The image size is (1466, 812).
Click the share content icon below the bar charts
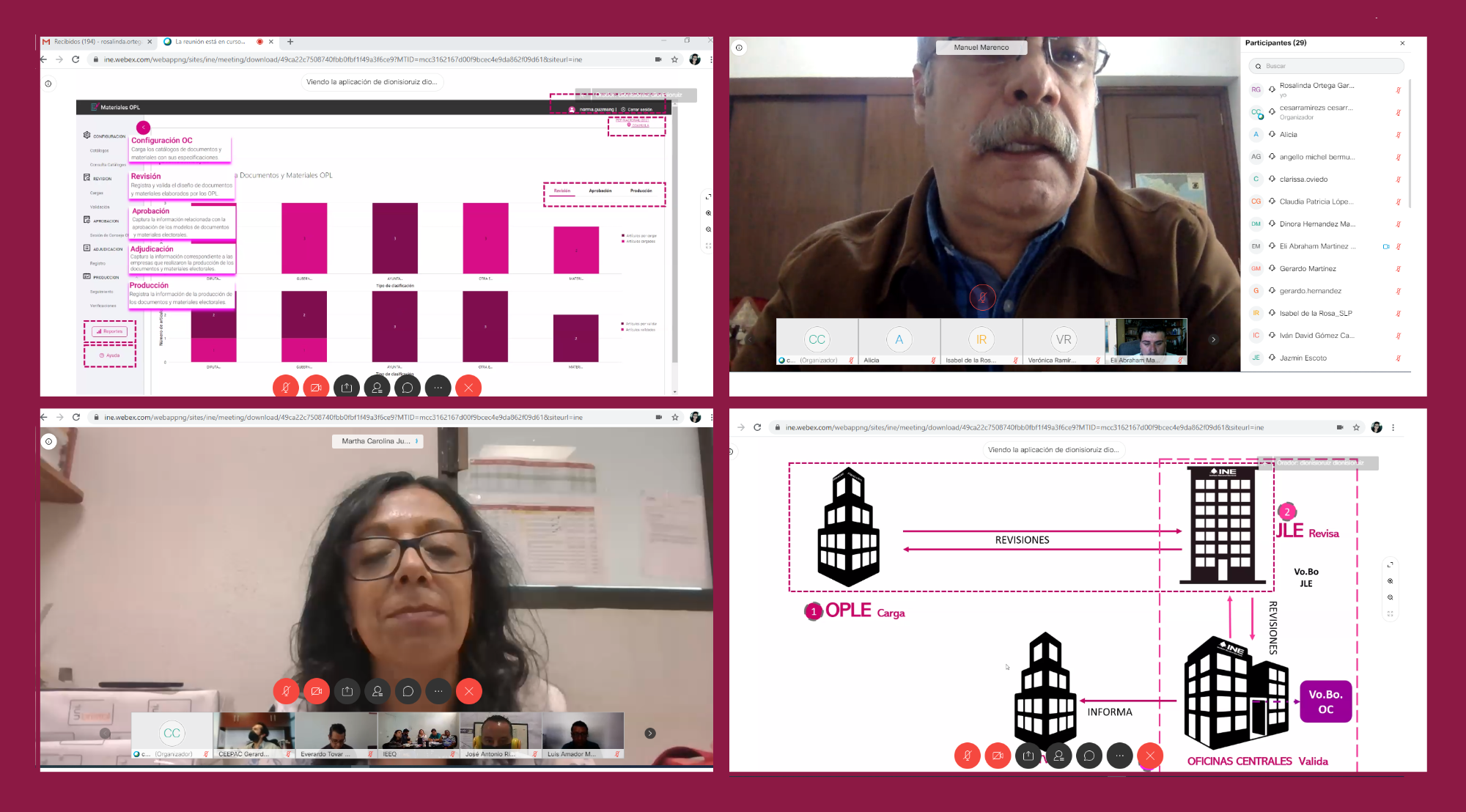pos(347,387)
